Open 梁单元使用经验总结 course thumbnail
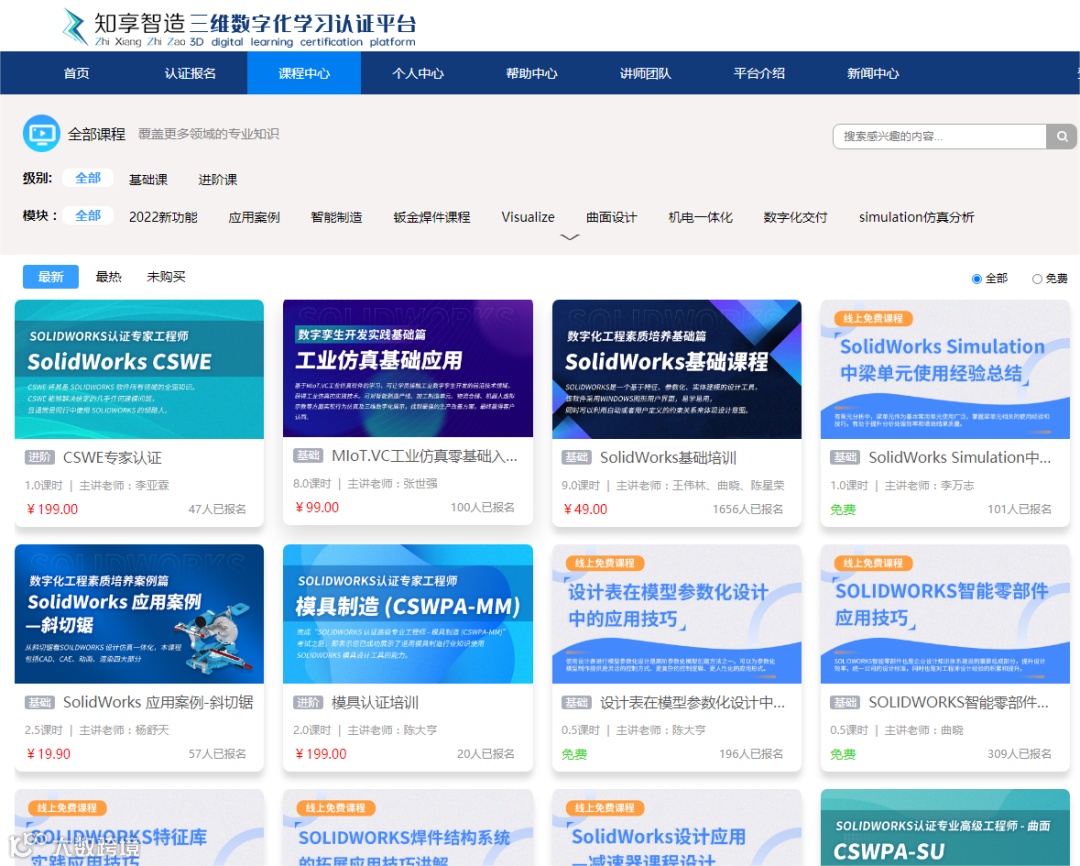The width and height of the screenshot is (1080, 866). tap(945, 369)
